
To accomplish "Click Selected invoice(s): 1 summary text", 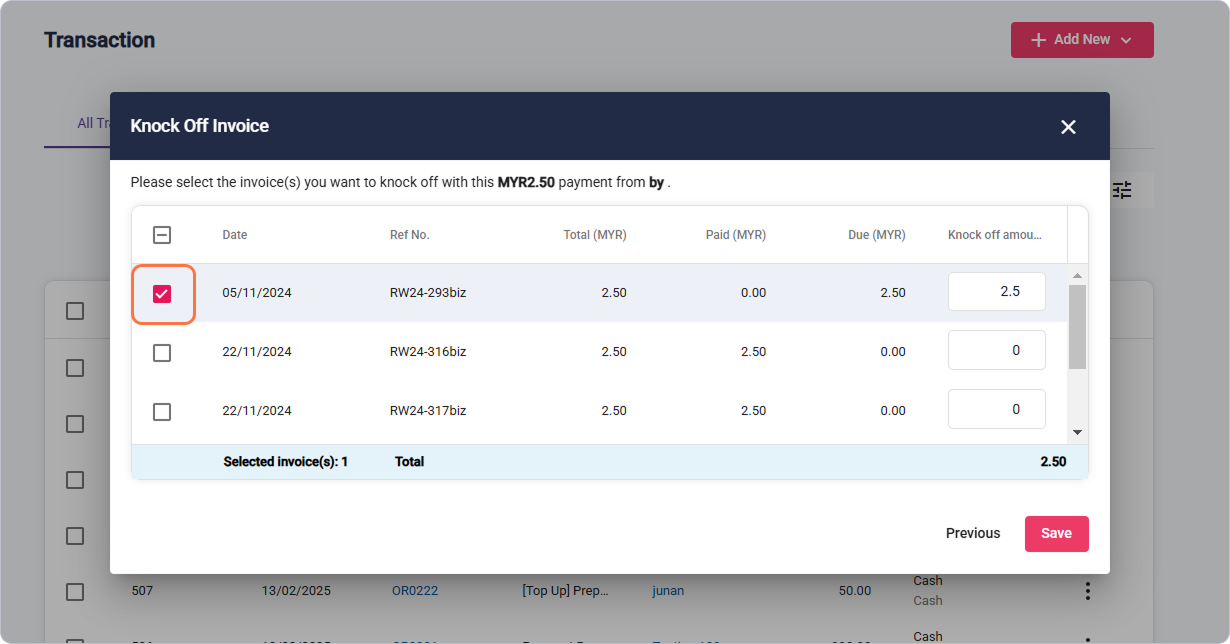I will click(x=286, y=462).
